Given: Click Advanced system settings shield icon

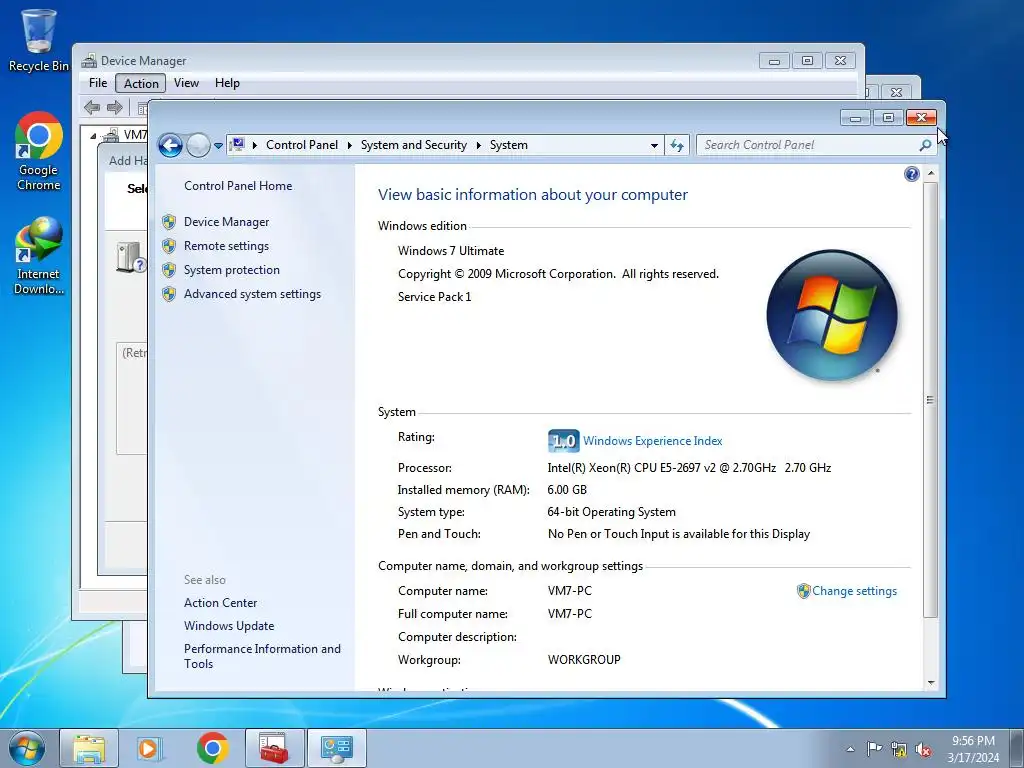Looking at the screenshot, I should coord(169,295).
